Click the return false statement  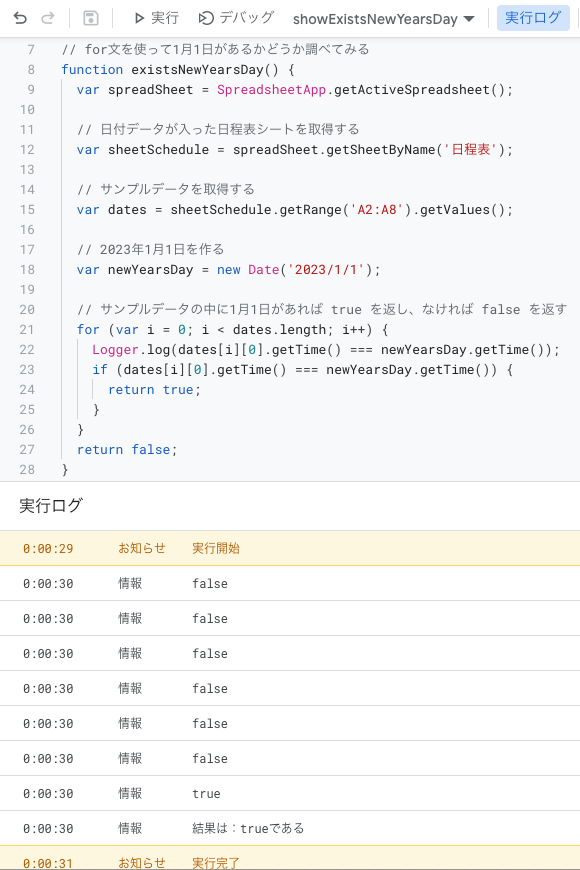point(127,449)
